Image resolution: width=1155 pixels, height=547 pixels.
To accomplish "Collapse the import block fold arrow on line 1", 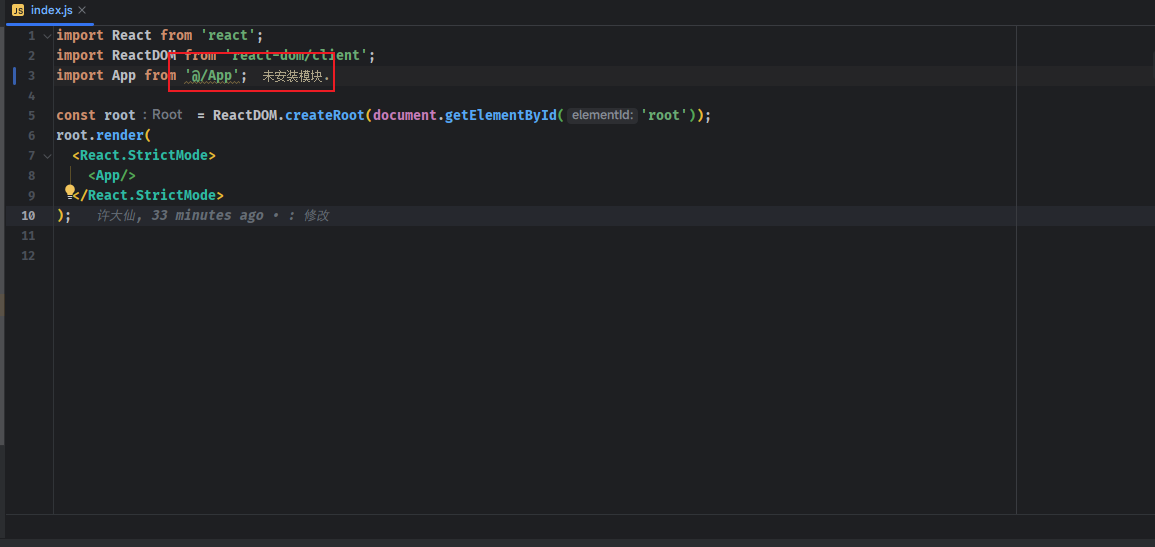I will click(46, 36).
